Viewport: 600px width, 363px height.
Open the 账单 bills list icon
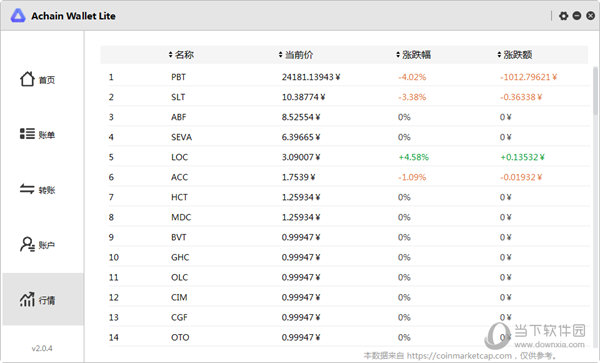click(x=27, y=134)
